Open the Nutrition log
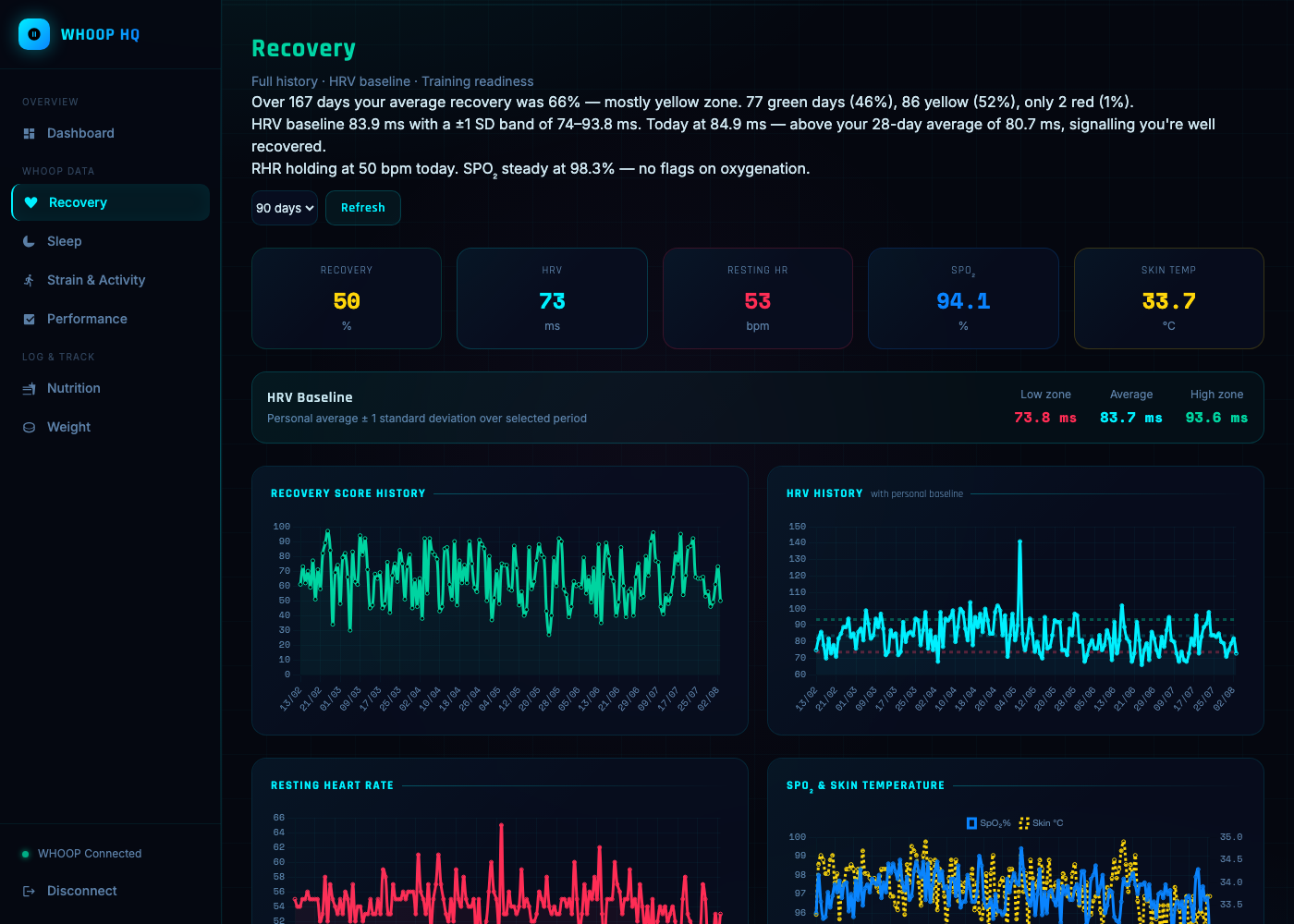Image resolution: width=1294 pixels, height=924 pixels. tap(110, 388)
